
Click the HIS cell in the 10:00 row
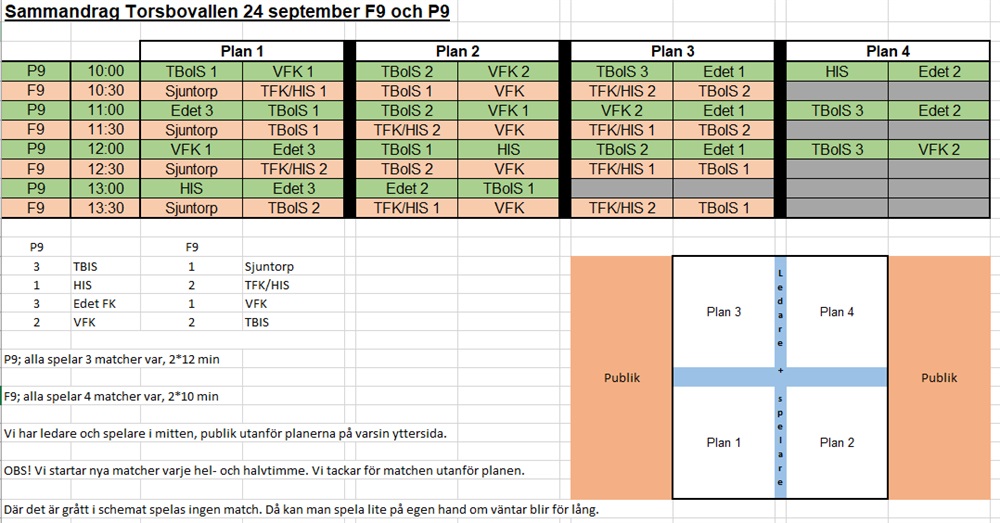[x=837, y=71]
